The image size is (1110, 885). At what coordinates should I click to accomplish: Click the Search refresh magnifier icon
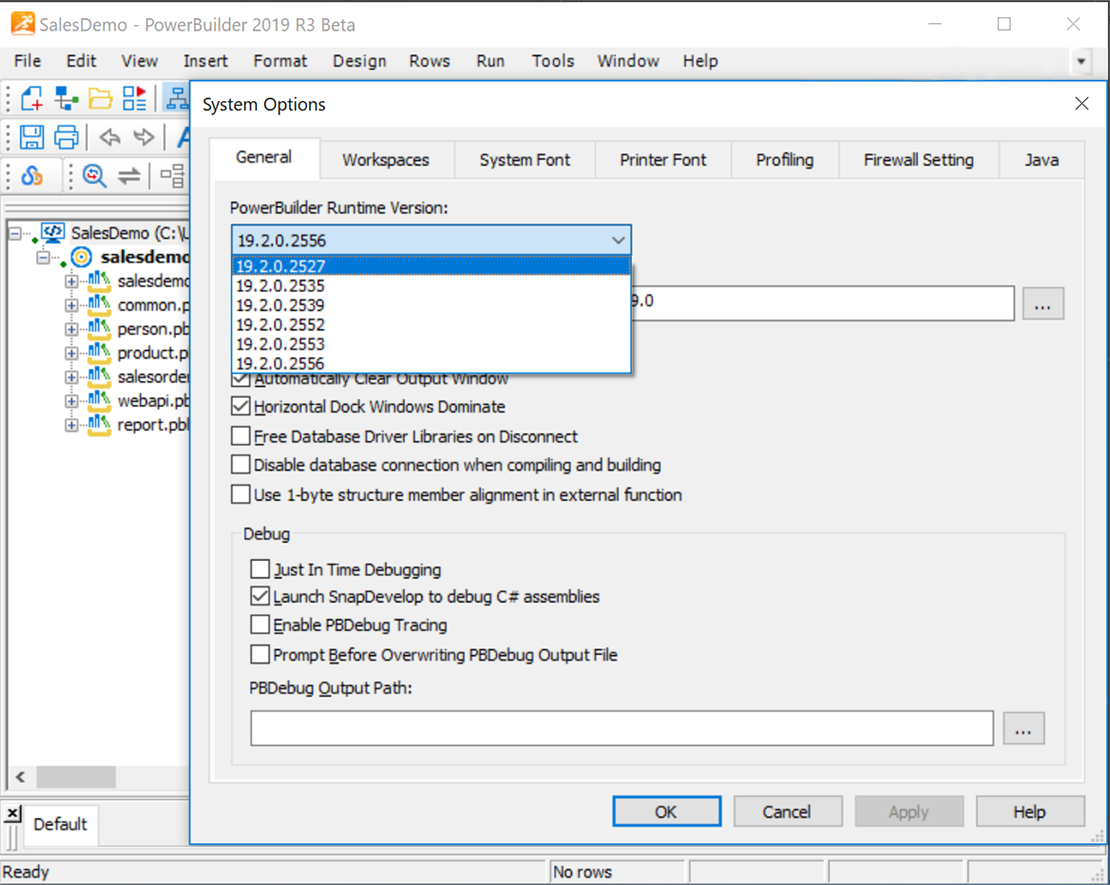[x=94, y=175]
